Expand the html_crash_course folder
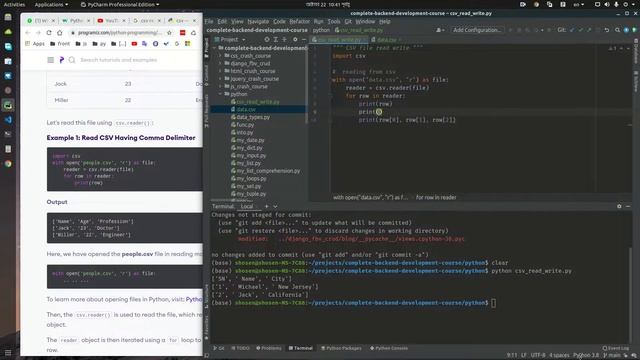Image resolution: width=640 pixels, height=360 pixels. click(x=221, y=71)
